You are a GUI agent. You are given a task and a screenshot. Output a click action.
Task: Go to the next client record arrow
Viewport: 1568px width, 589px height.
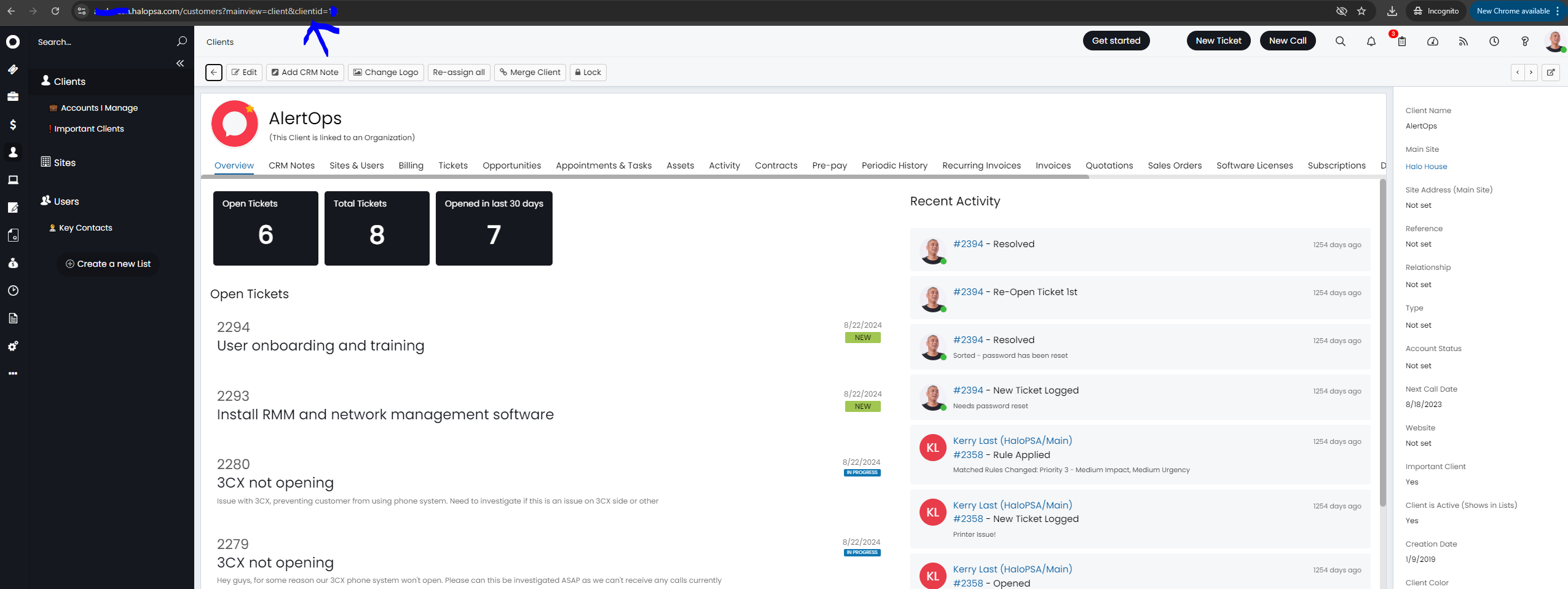coord(1531,73)
